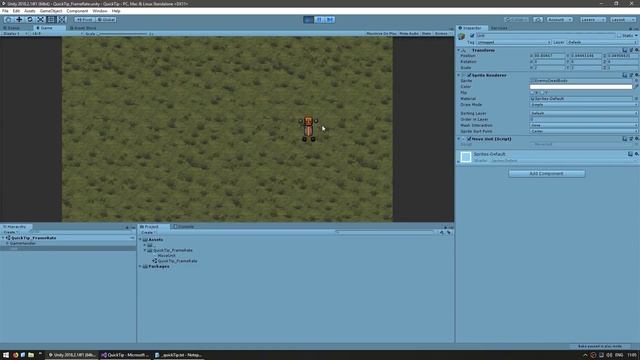
Task: Open the Sorting Layer dropdown
Action: [584, 113]
